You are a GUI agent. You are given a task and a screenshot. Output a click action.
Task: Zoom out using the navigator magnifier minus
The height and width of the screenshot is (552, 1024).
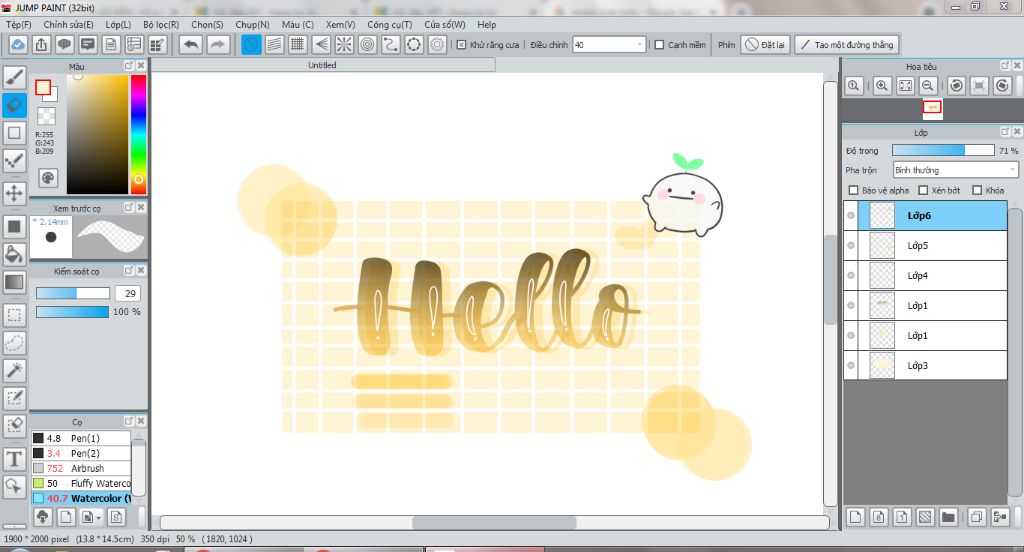click(x=927, y=86)
